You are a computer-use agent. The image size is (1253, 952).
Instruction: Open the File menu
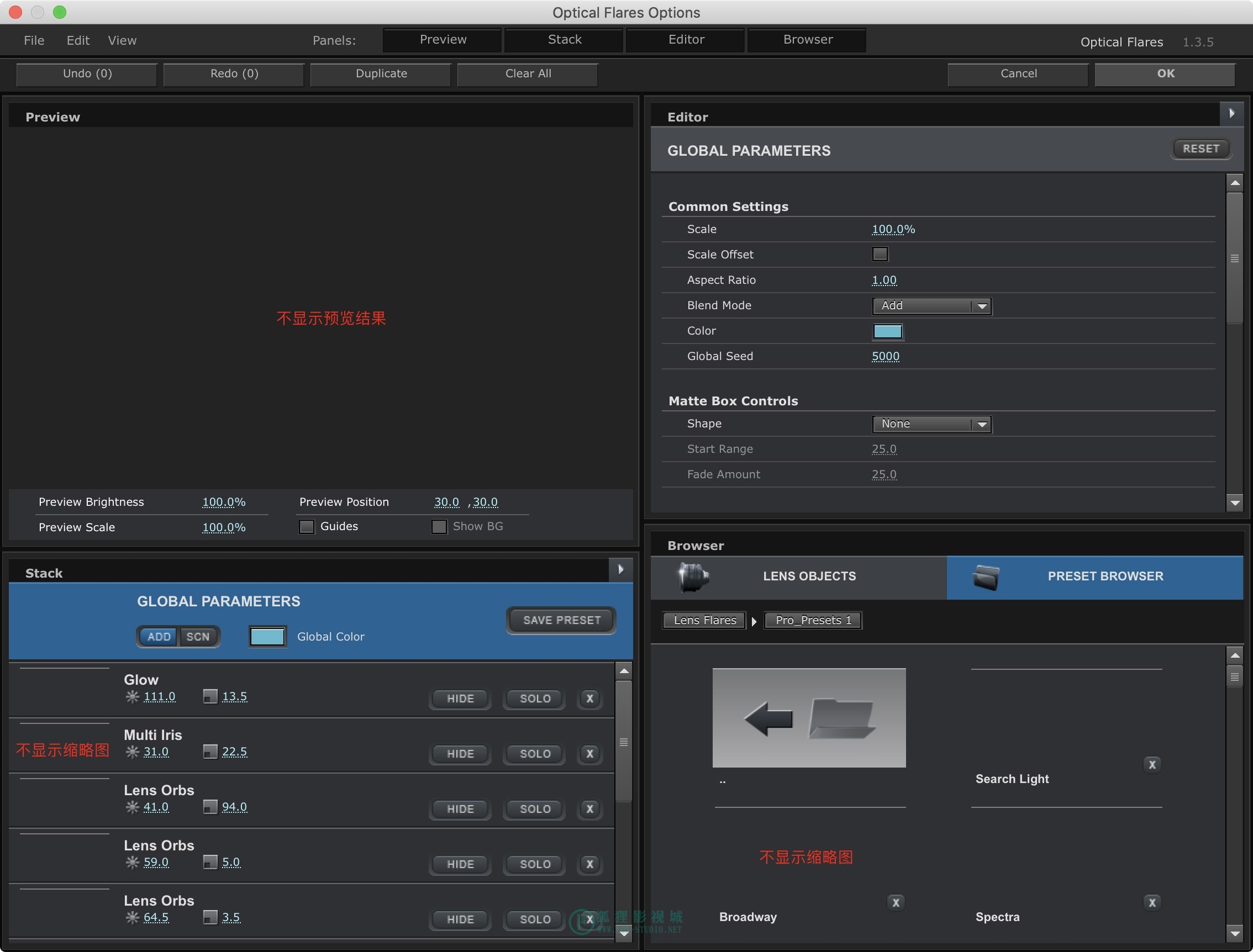pyautogui.click(x=34, y=40)
